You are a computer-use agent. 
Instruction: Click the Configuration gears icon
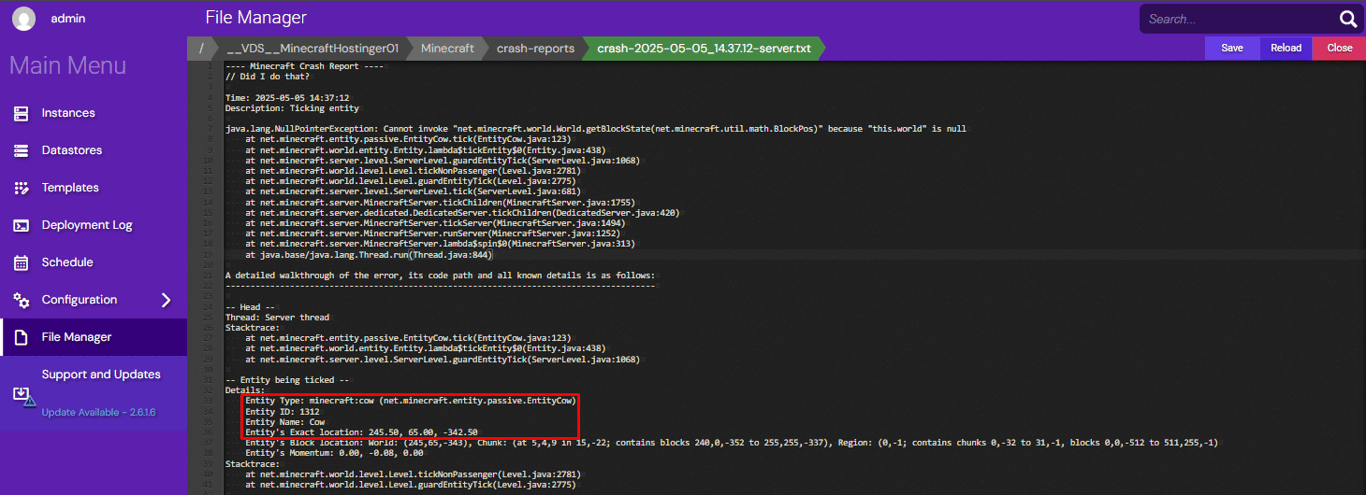(21, 300)
